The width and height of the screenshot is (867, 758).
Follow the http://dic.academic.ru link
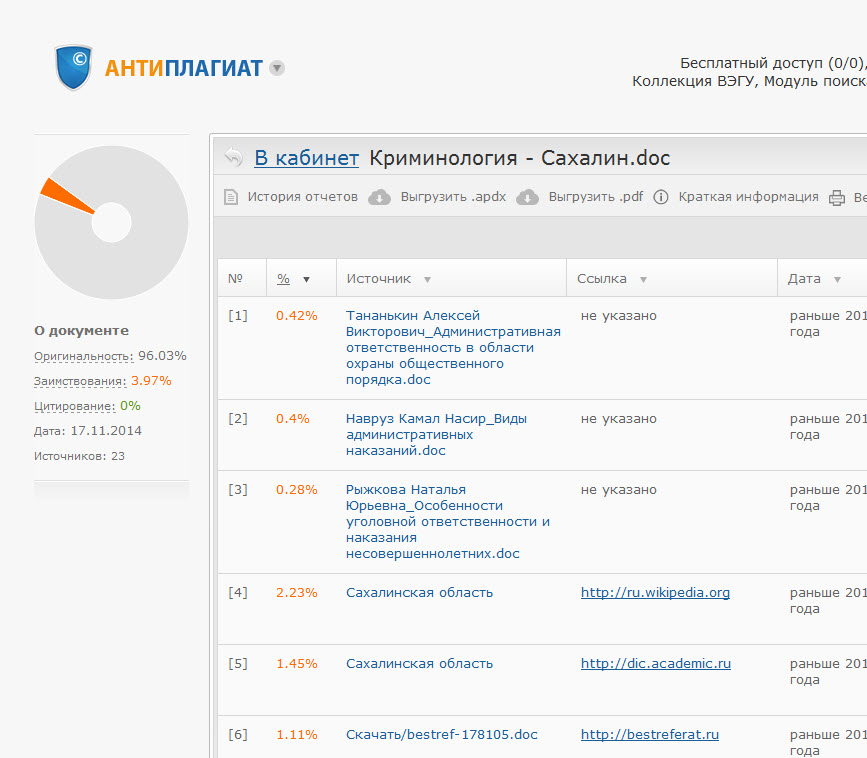coord(656,663)
